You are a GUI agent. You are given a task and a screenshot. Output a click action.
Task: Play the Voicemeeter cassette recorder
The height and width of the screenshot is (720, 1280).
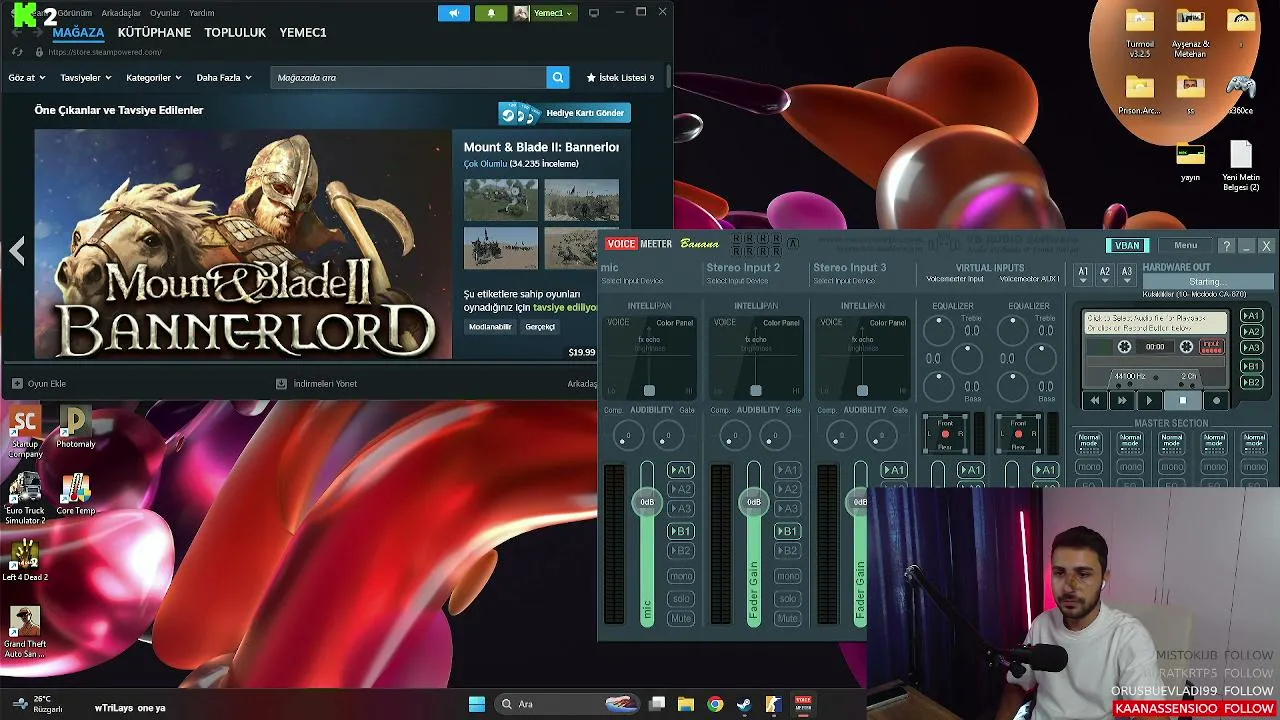(x=1149, y=401)
